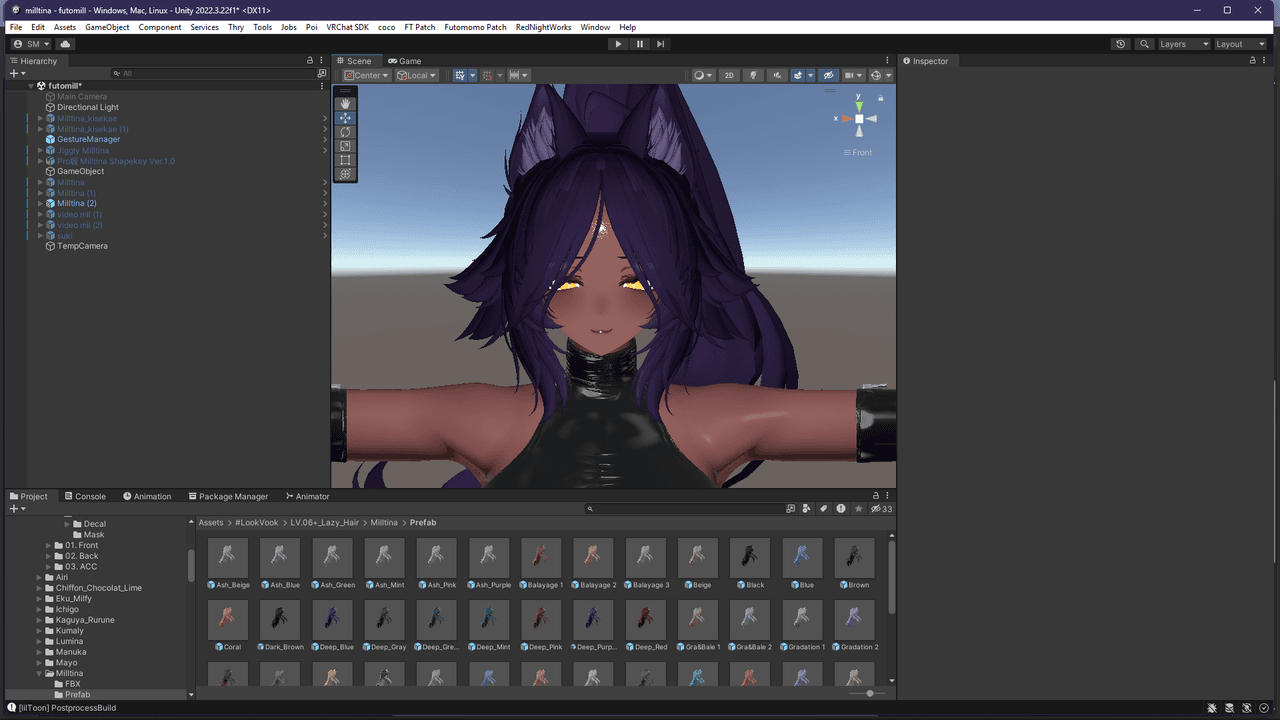Open Unity Cloud services icon
The height and width of the screenshot is (720, 1280).
click(65, 44)
